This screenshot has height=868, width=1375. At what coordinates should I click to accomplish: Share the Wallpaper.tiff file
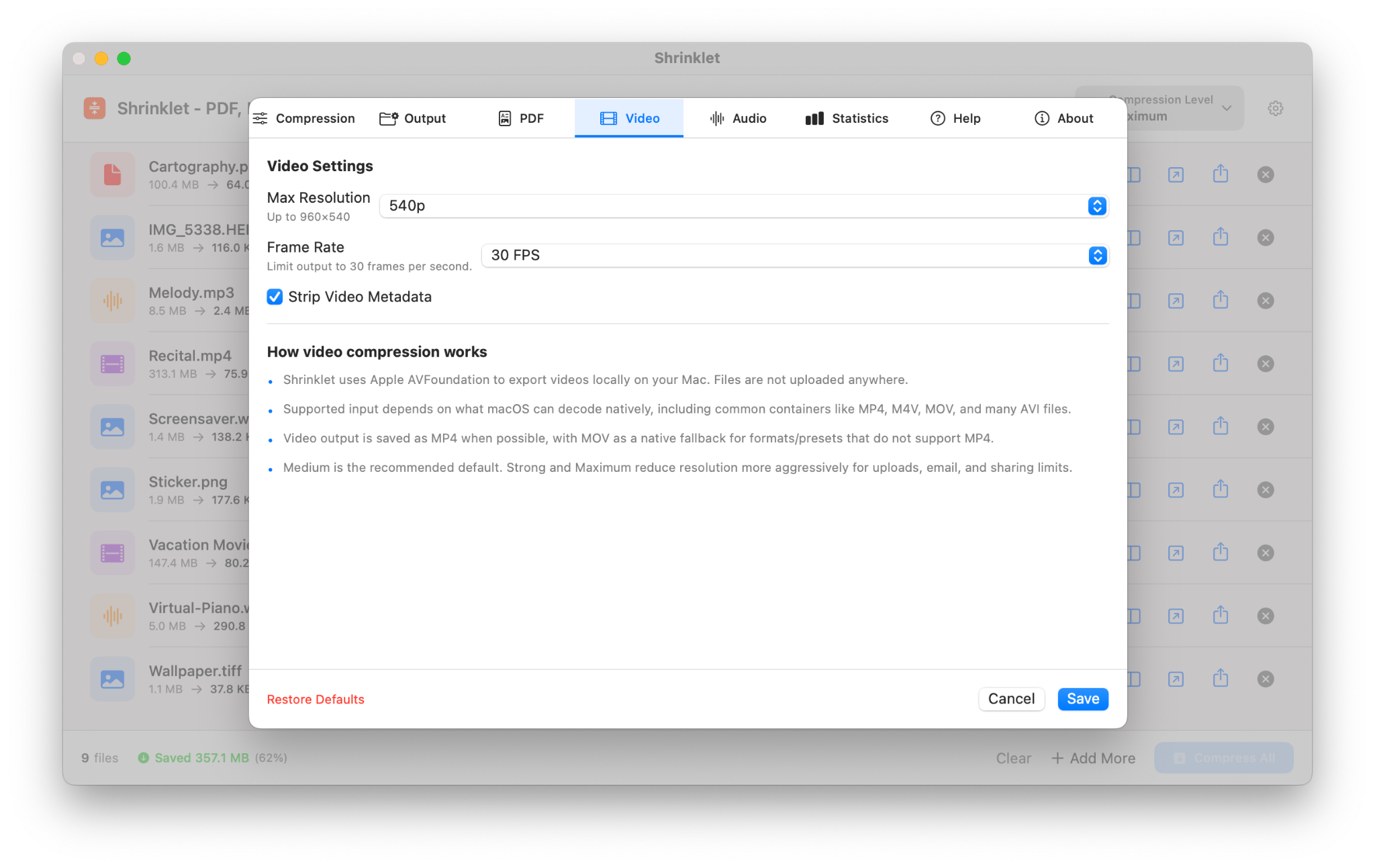pyautogui.click(x=1221, y=679)
